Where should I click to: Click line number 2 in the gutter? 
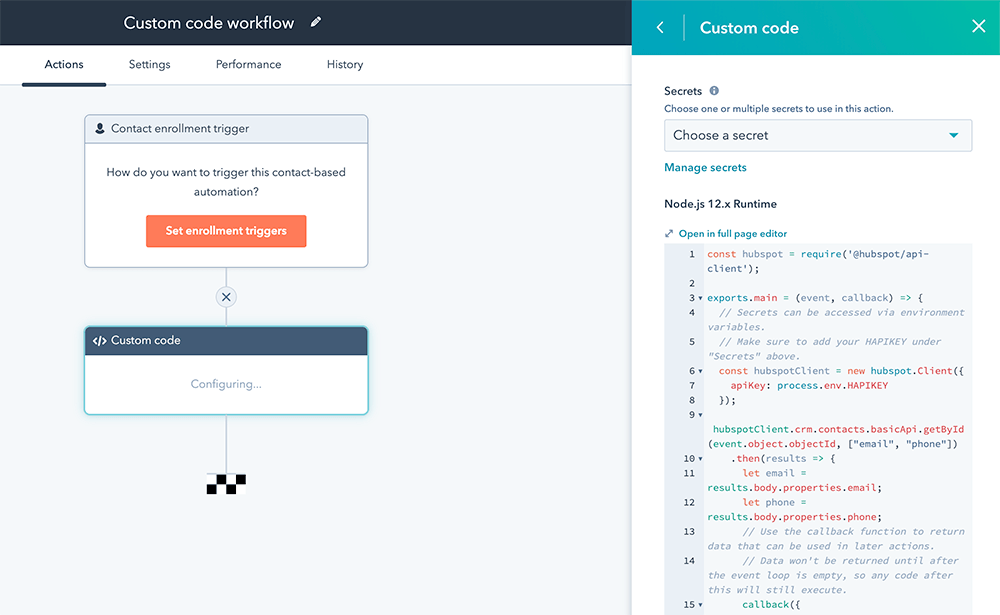tap(691, 283)
